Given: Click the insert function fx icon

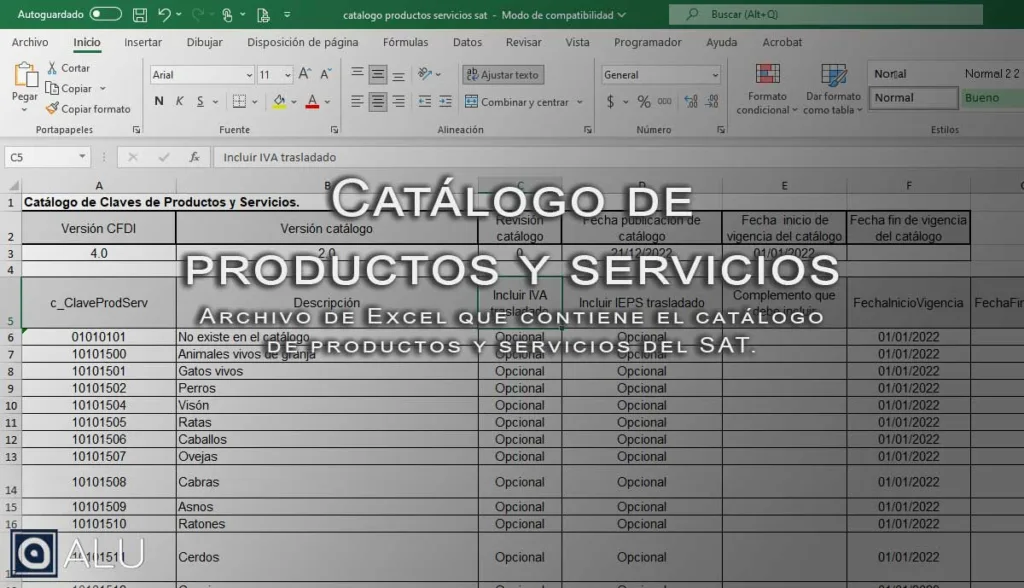Looking at the screenshot, I should click(194, 157).
